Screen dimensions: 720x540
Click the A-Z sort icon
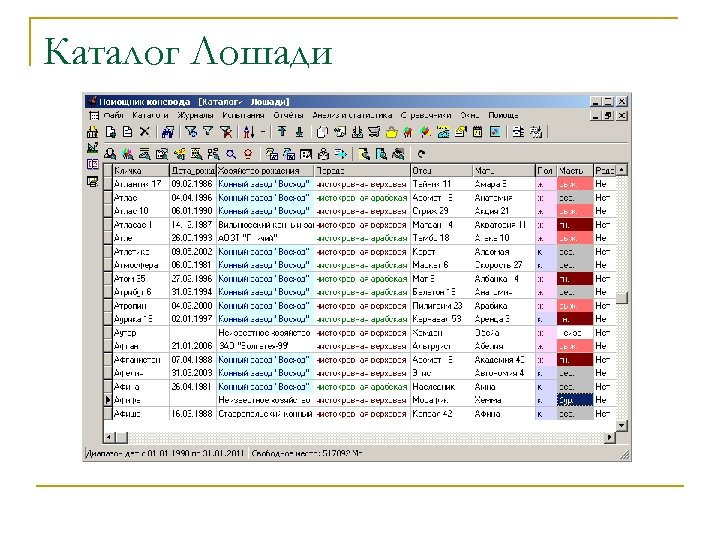point(248,132)
